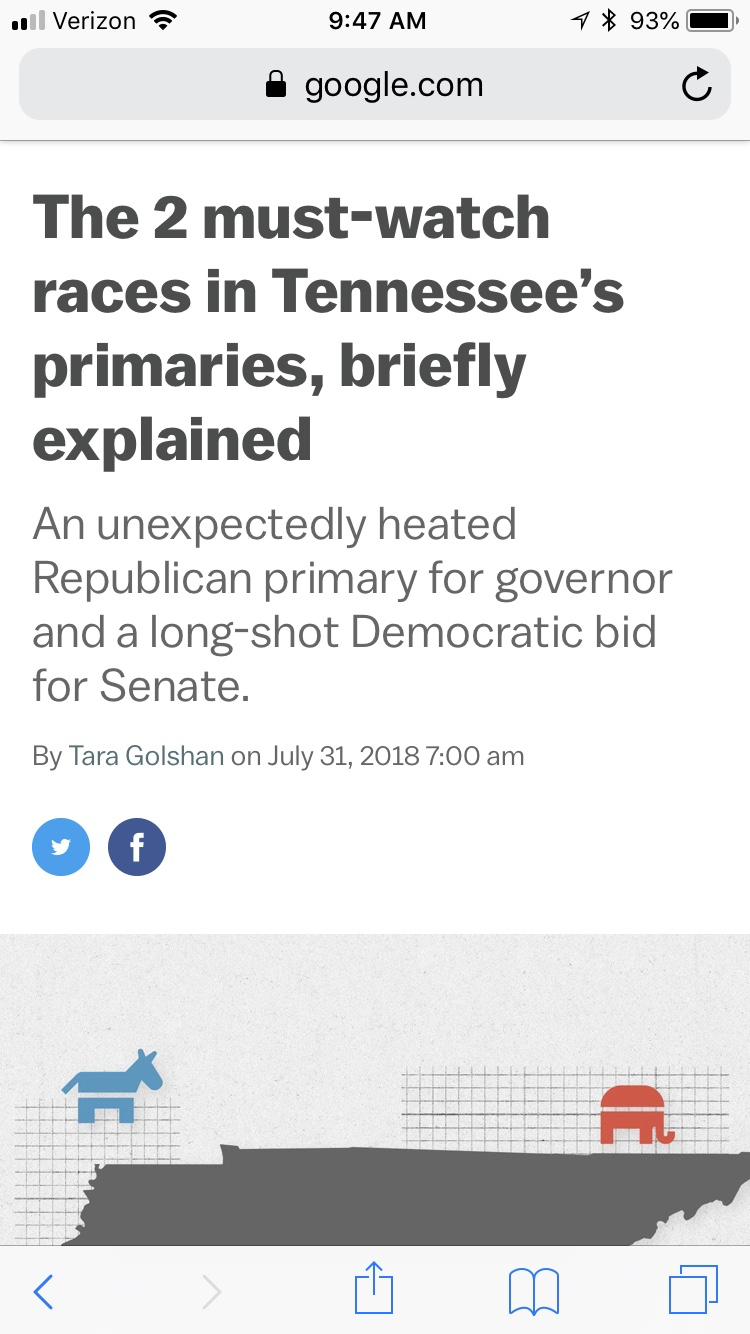
Task: Tap the article subtitle about Republican primary
Action: (352, 606)
